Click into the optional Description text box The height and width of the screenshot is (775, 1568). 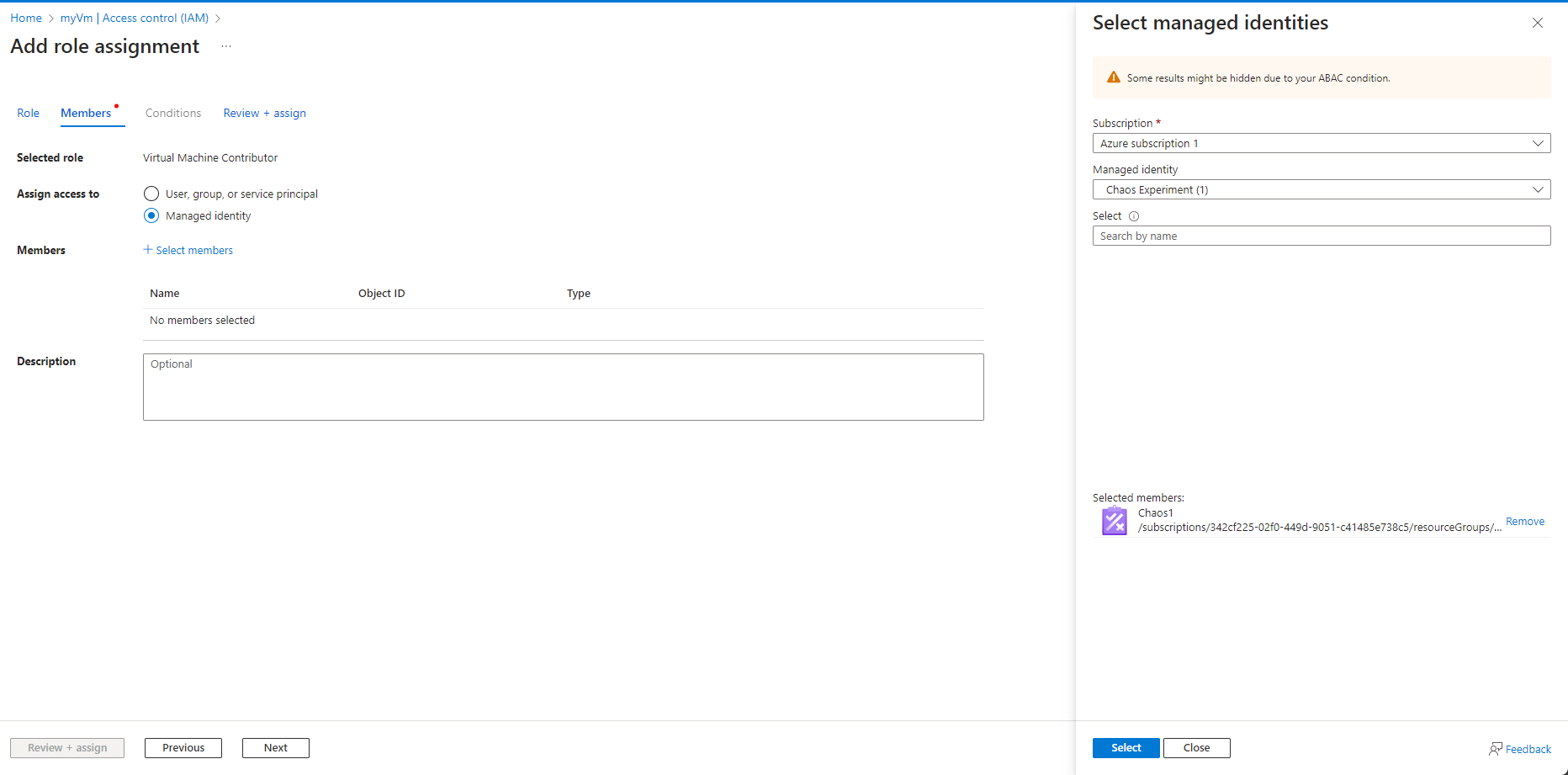pyautogui.click(x=563, y=387)
